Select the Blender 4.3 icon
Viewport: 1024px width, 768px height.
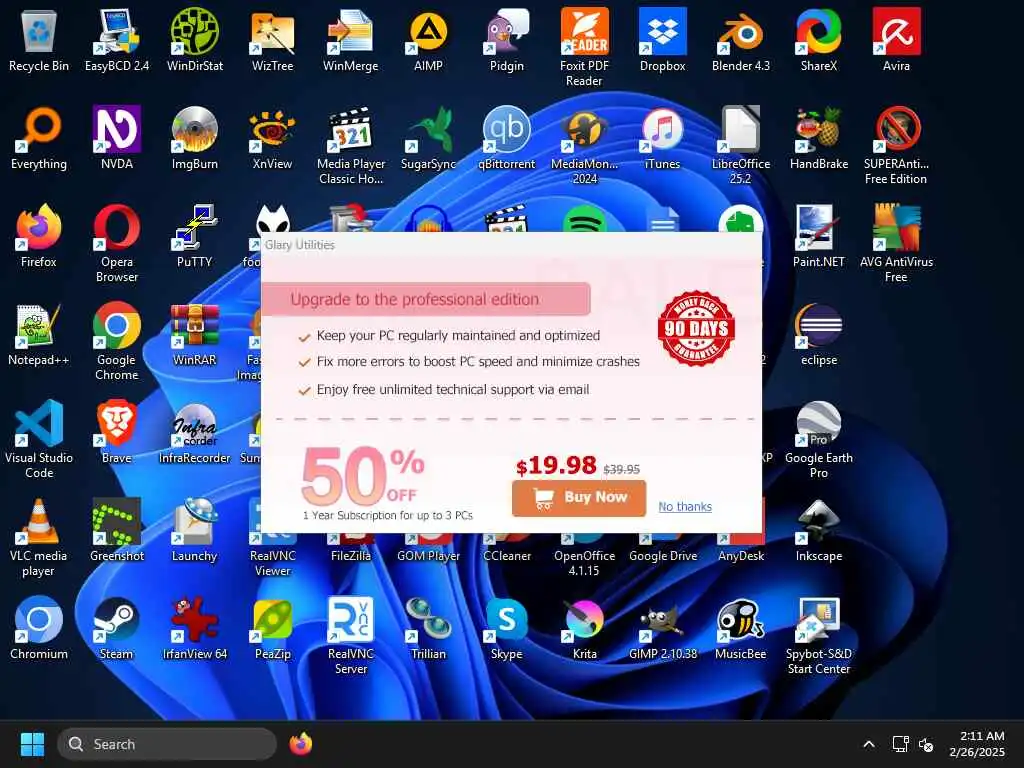click(x=741, y=40)
